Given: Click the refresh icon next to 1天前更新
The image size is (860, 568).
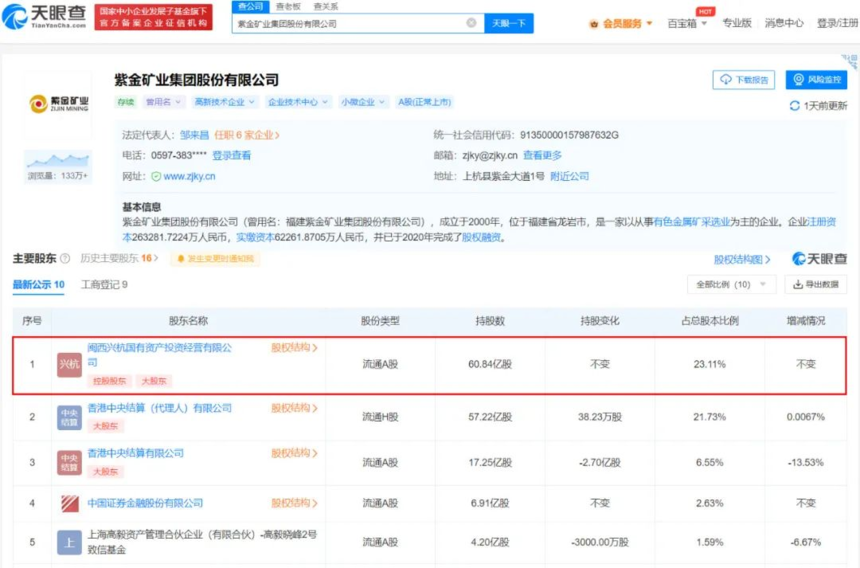Looking at the screenshot, I should (x=795, y=106).
